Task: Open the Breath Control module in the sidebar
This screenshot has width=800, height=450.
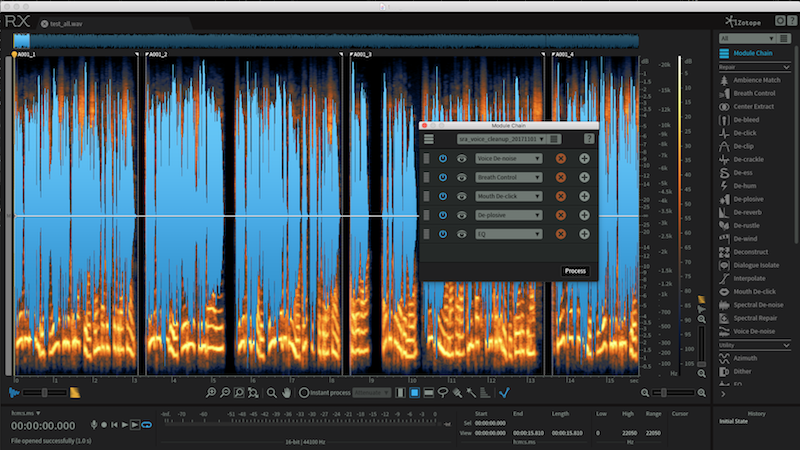Action: 747,93
